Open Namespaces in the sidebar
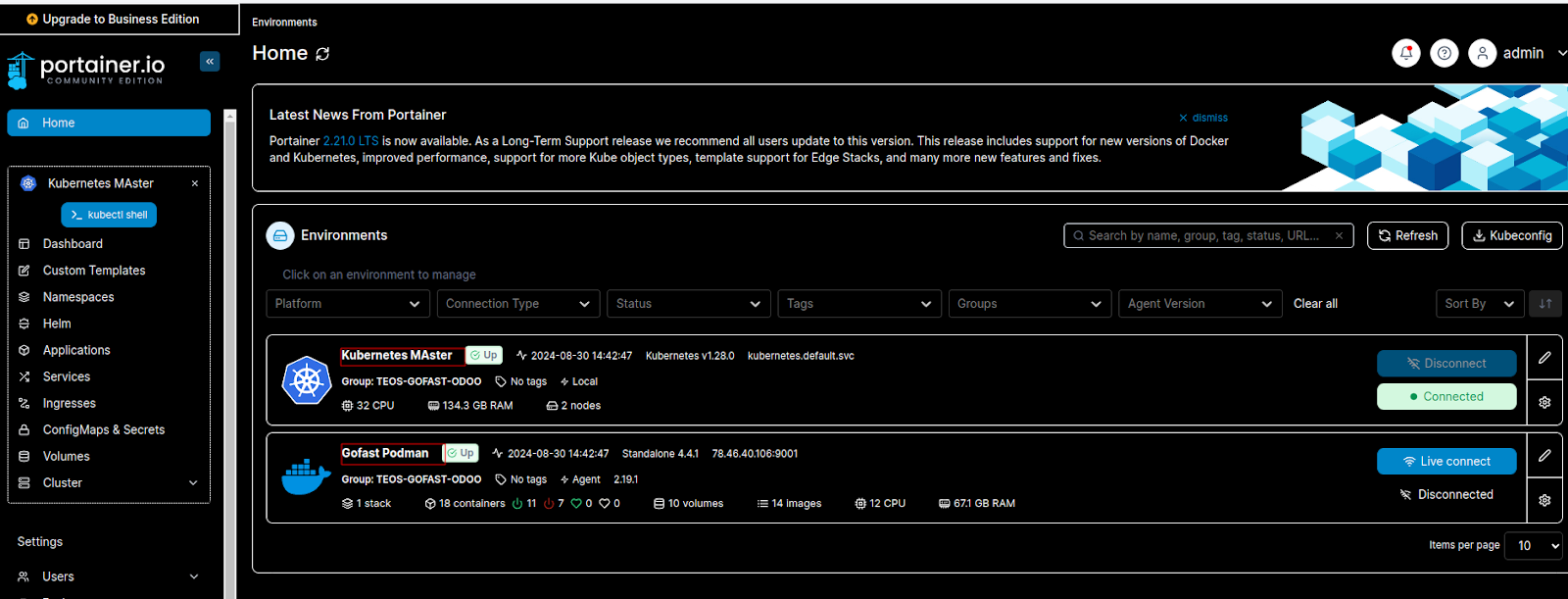Viewport: 1568px width, 599px height. [x=78, y=297]
